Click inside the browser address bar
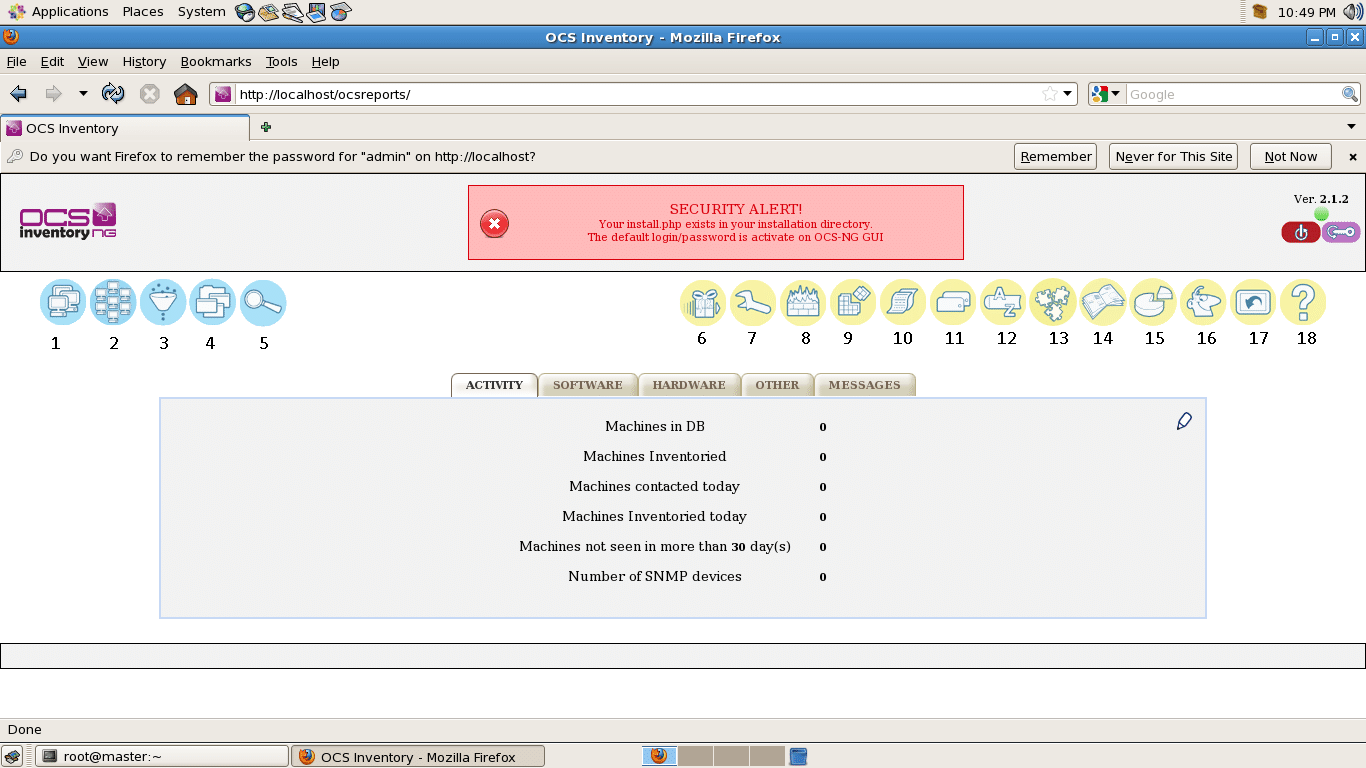This screenshot has width=1366, height=768. point(600,93)
